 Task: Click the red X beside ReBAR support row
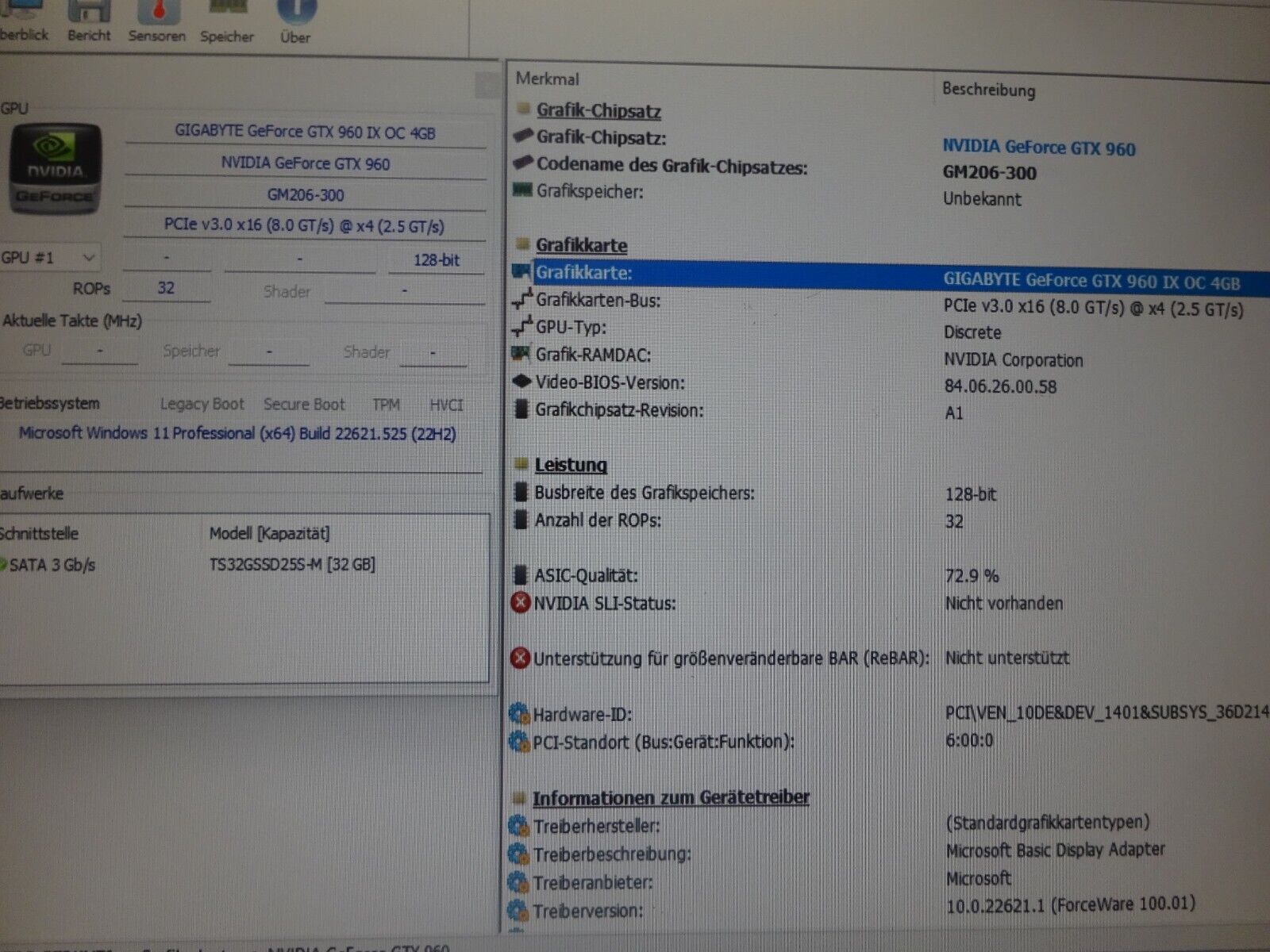tap(520, 658)
